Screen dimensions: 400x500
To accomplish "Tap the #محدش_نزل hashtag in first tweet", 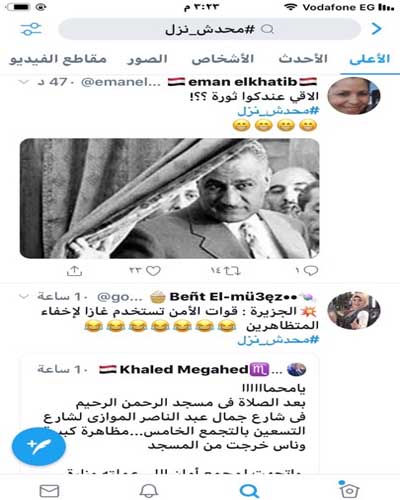I will pos(278,111).
